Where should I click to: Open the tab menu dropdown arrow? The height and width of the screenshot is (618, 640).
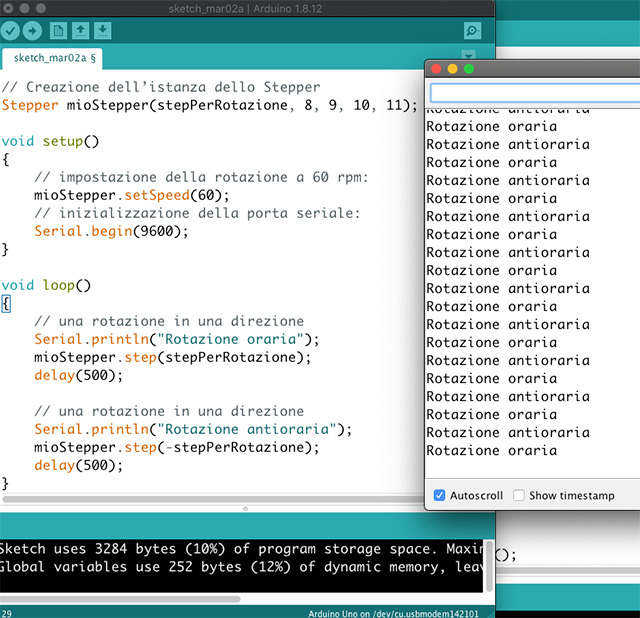(x=469, y=54)
